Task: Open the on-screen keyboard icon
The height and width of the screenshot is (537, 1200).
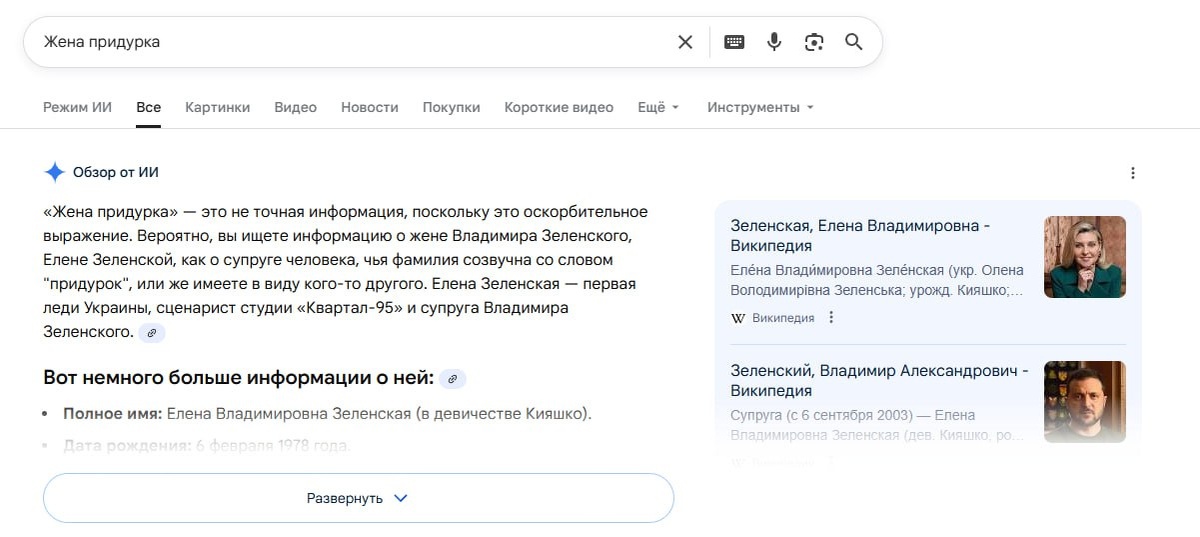Action: pyautogui.click(x=734, y=42)
